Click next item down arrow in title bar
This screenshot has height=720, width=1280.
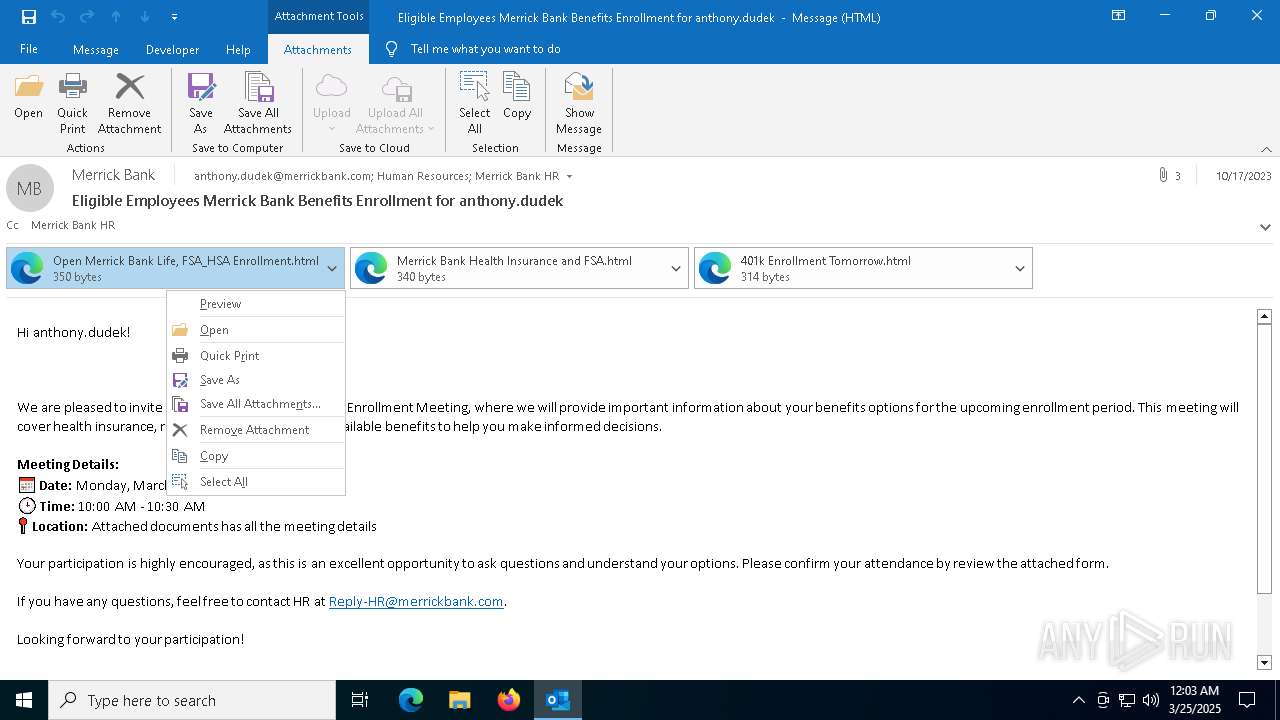[x=145, y=17]
